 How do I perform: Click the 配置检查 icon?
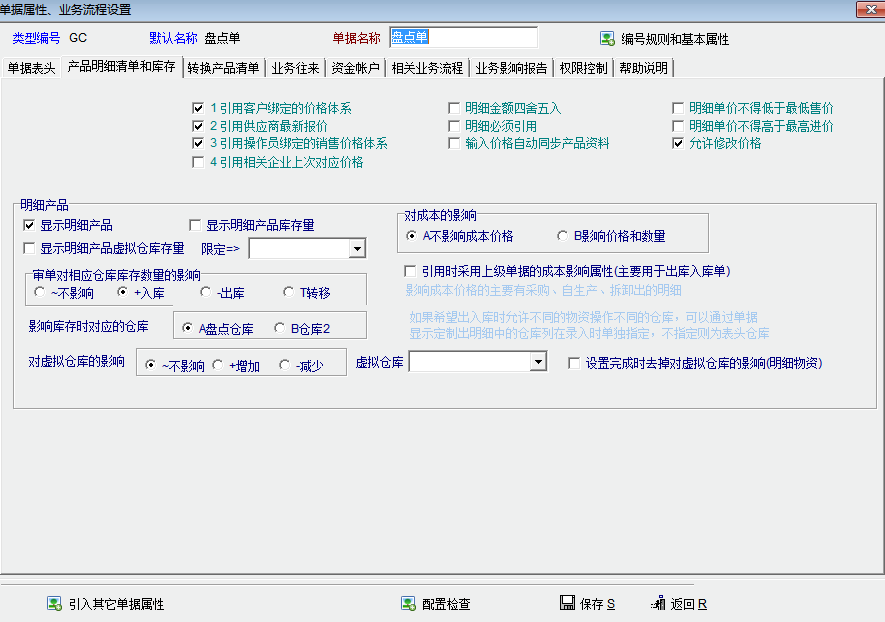[x=408, y=604]
